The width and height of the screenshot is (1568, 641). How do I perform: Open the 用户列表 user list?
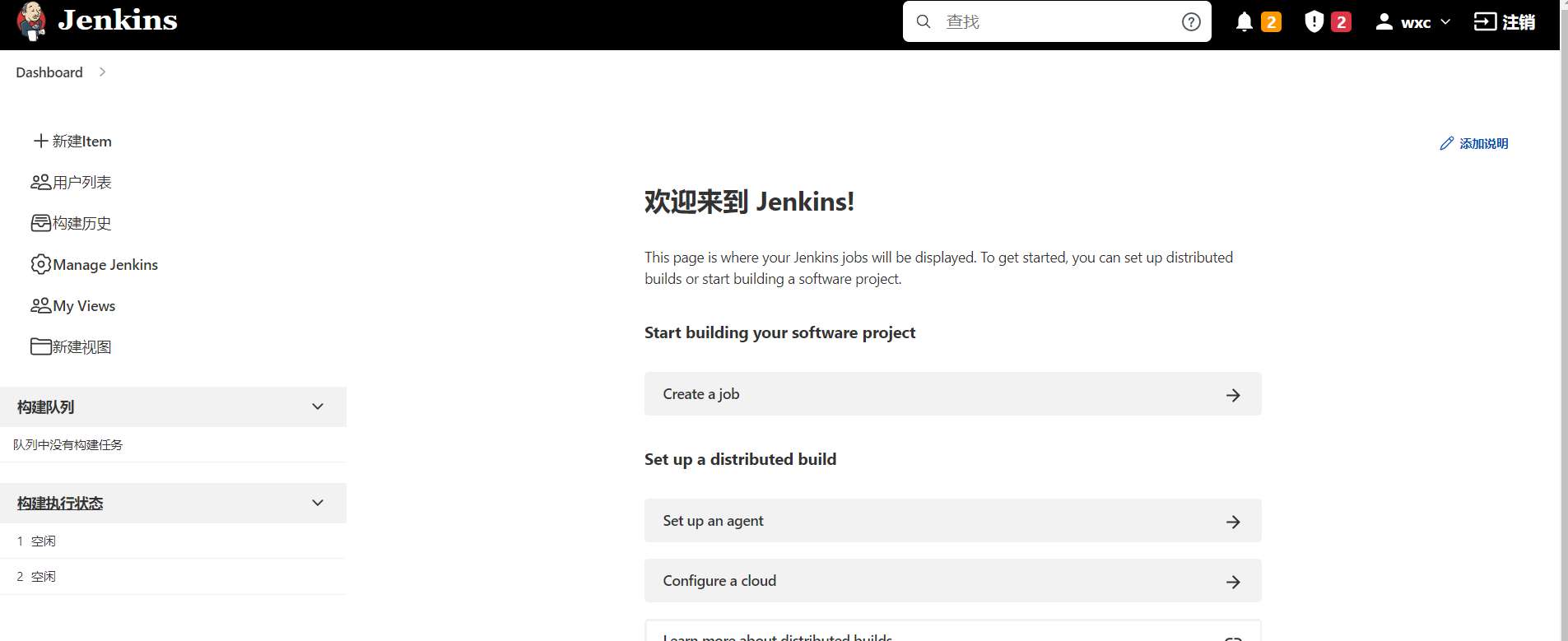[82, 183]
